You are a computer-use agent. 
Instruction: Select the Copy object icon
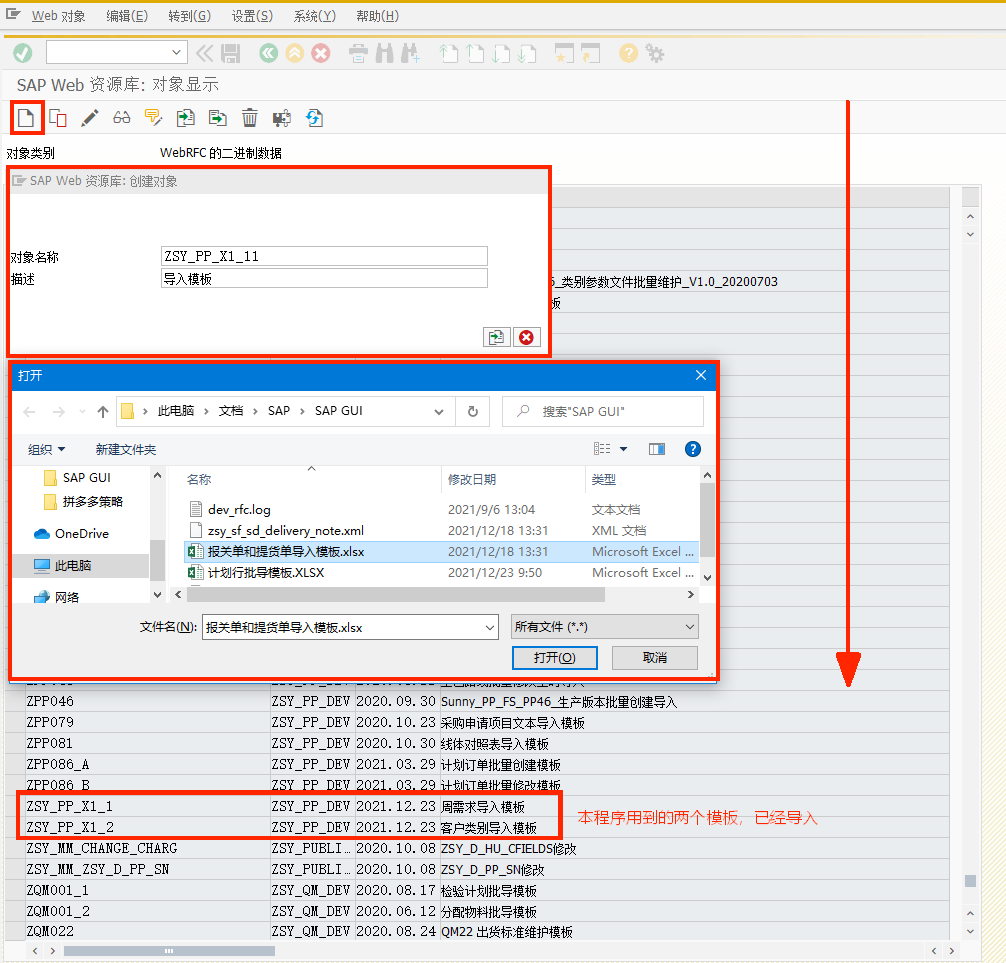tap(57, 118)
